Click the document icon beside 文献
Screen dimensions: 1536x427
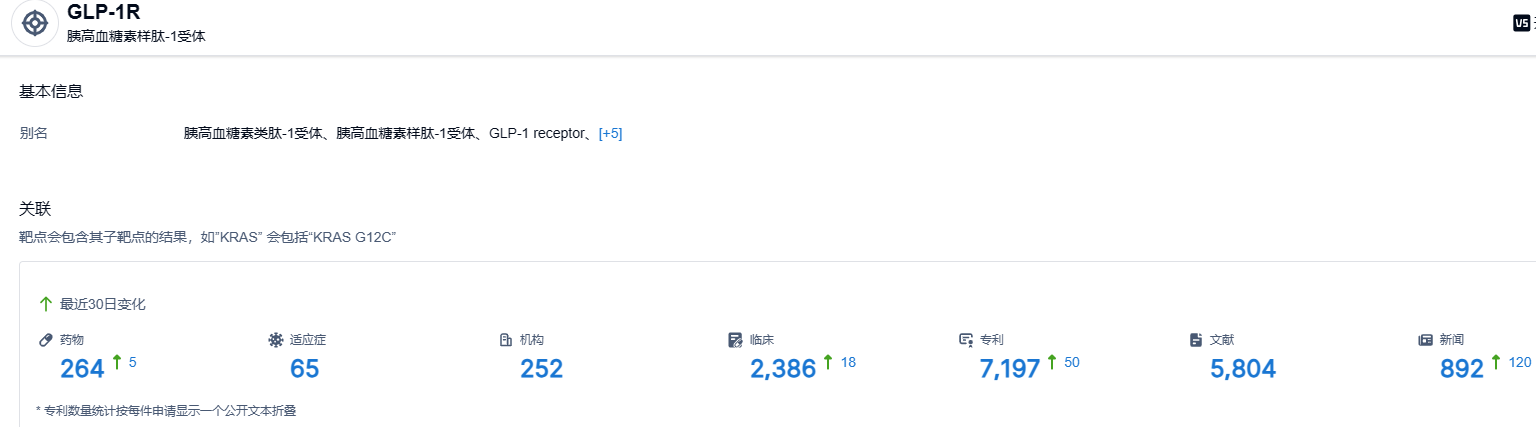click(1196, 340)
